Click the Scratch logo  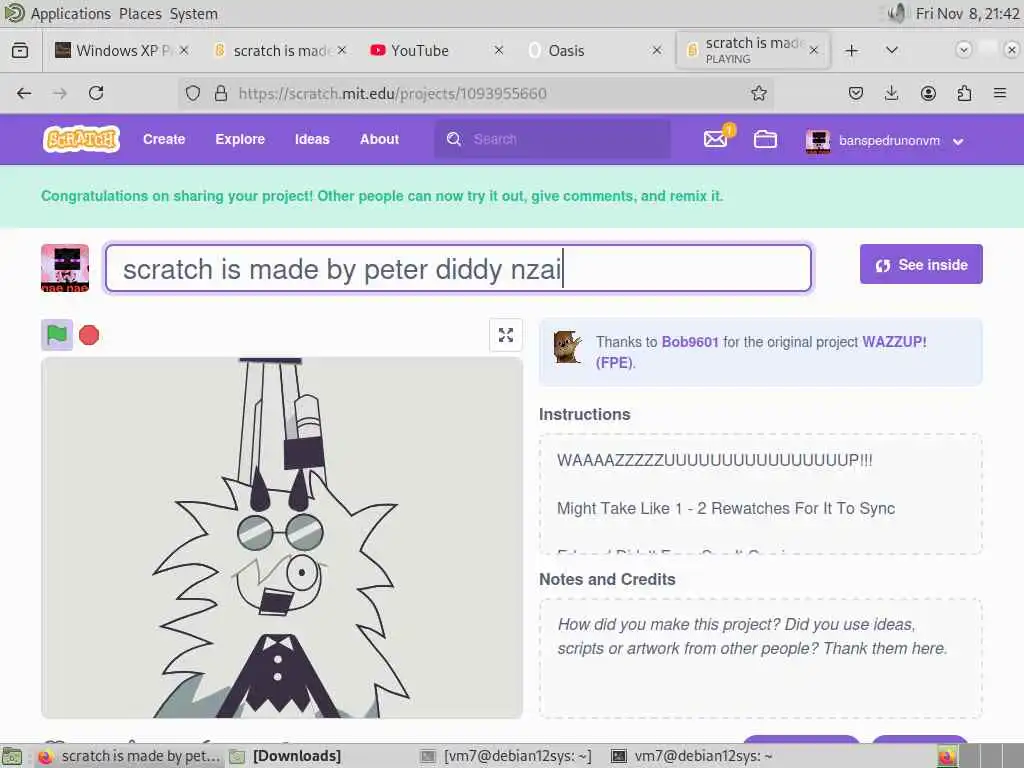[82, 139]
